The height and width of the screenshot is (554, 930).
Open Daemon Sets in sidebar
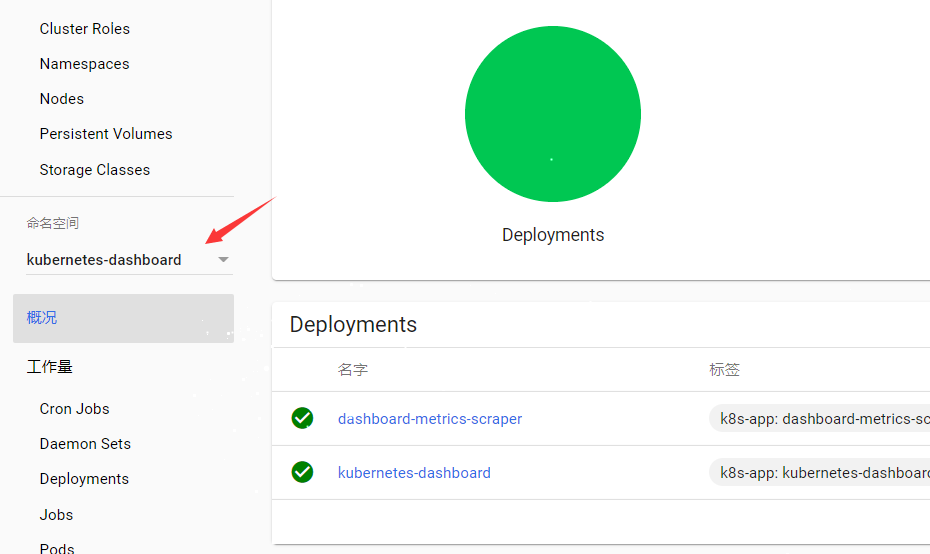[85, 444]
